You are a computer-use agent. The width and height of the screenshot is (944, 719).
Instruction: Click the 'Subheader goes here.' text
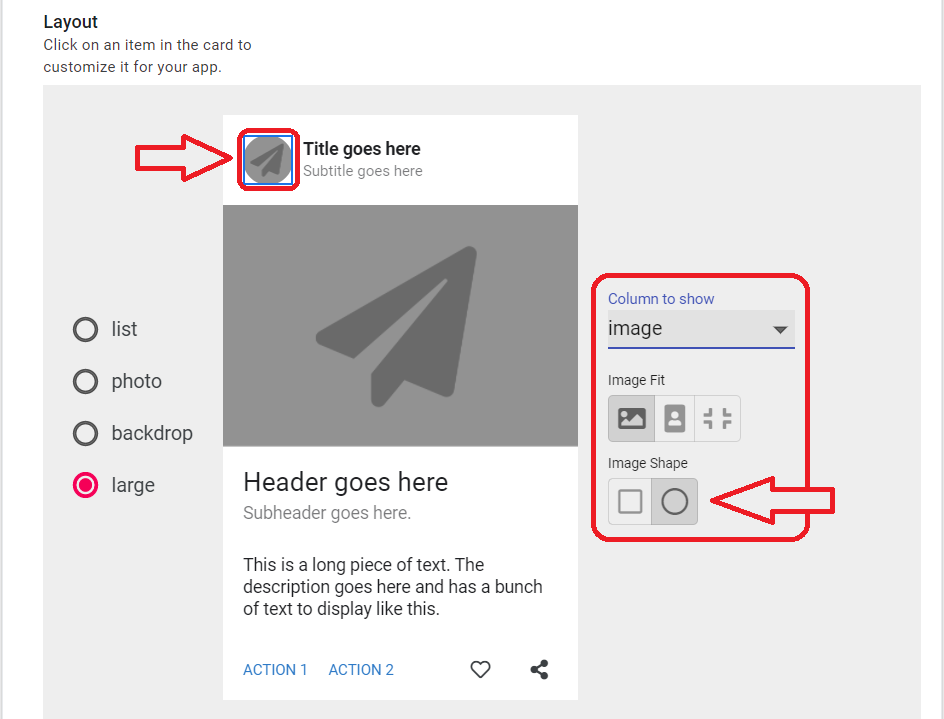point(327,513)
